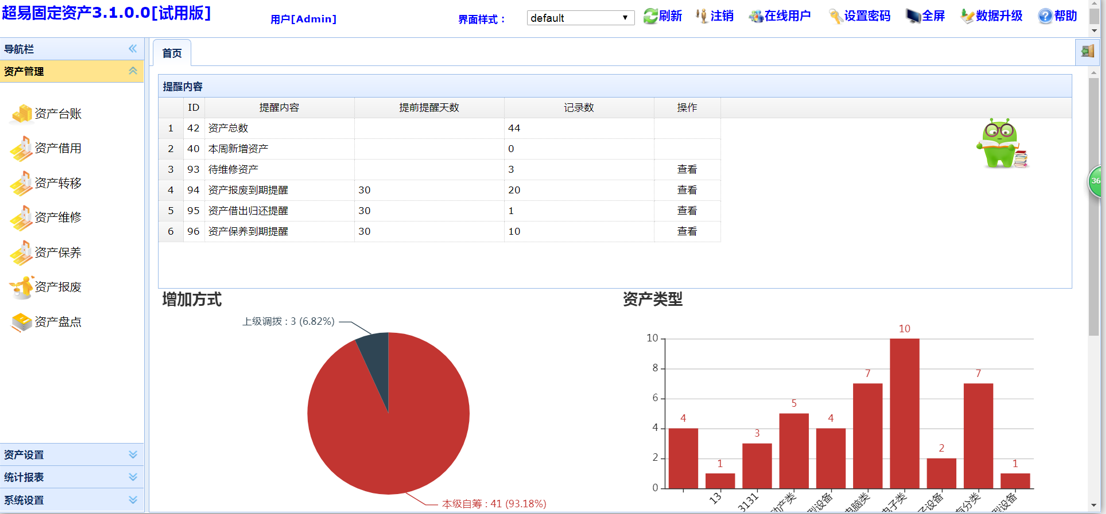Viewport: 1106px width, 514px height.
Task: Collapse the 导航栏 navigation panel
Action: click(133, 49)
